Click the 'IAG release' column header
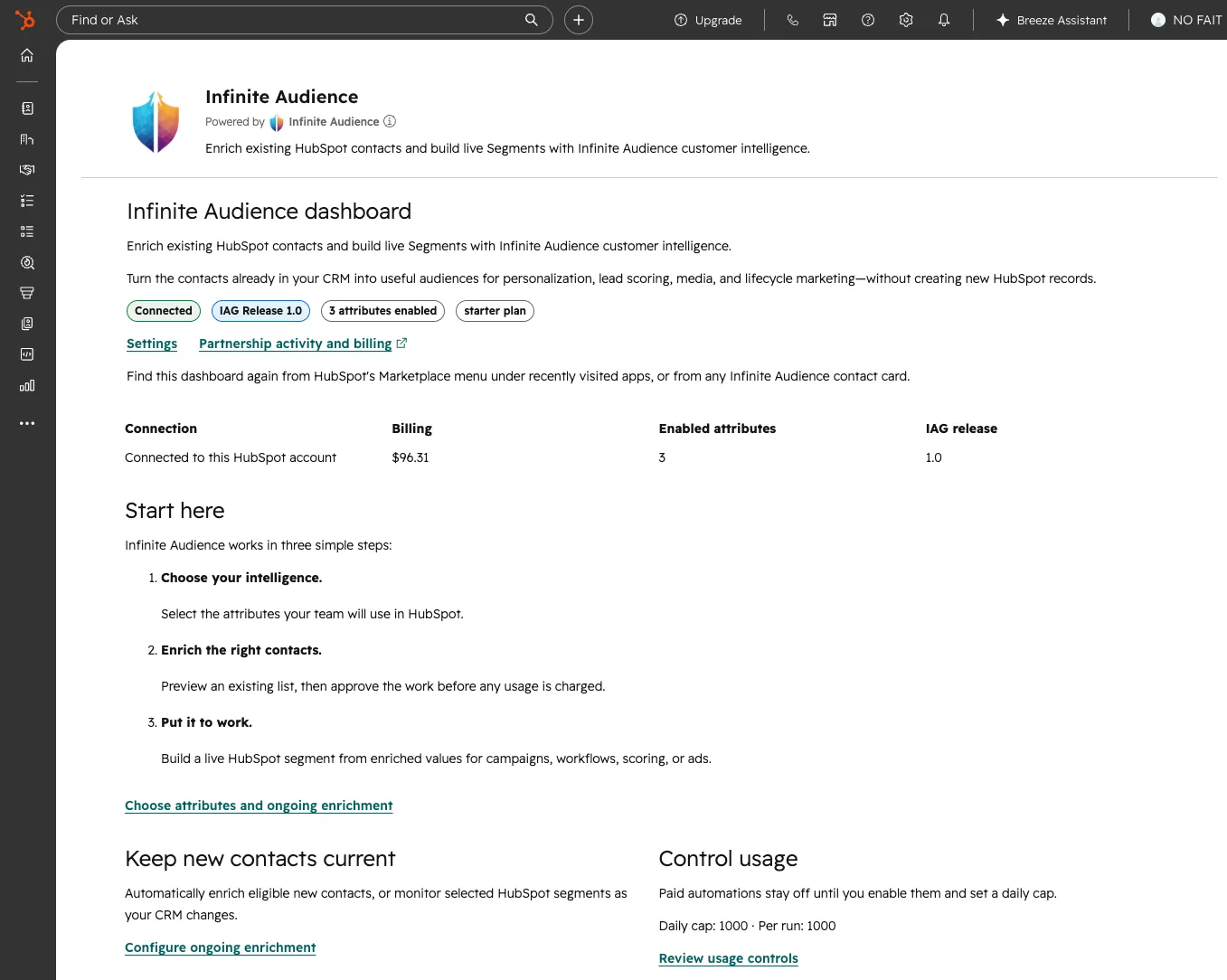 tap(961, 429)
